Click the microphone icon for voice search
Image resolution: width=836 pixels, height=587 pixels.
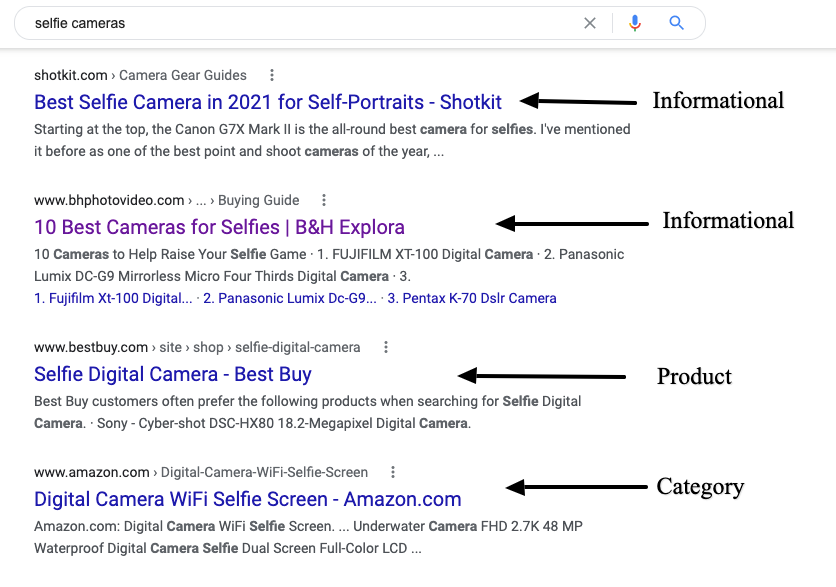(635, 22)
